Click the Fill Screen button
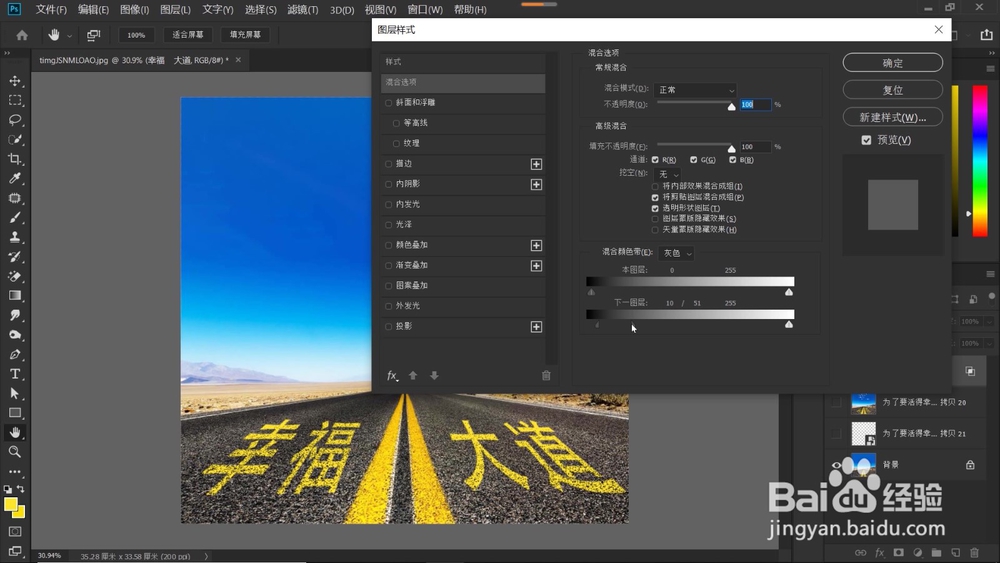1000x563 pixels. coord(246,35)
